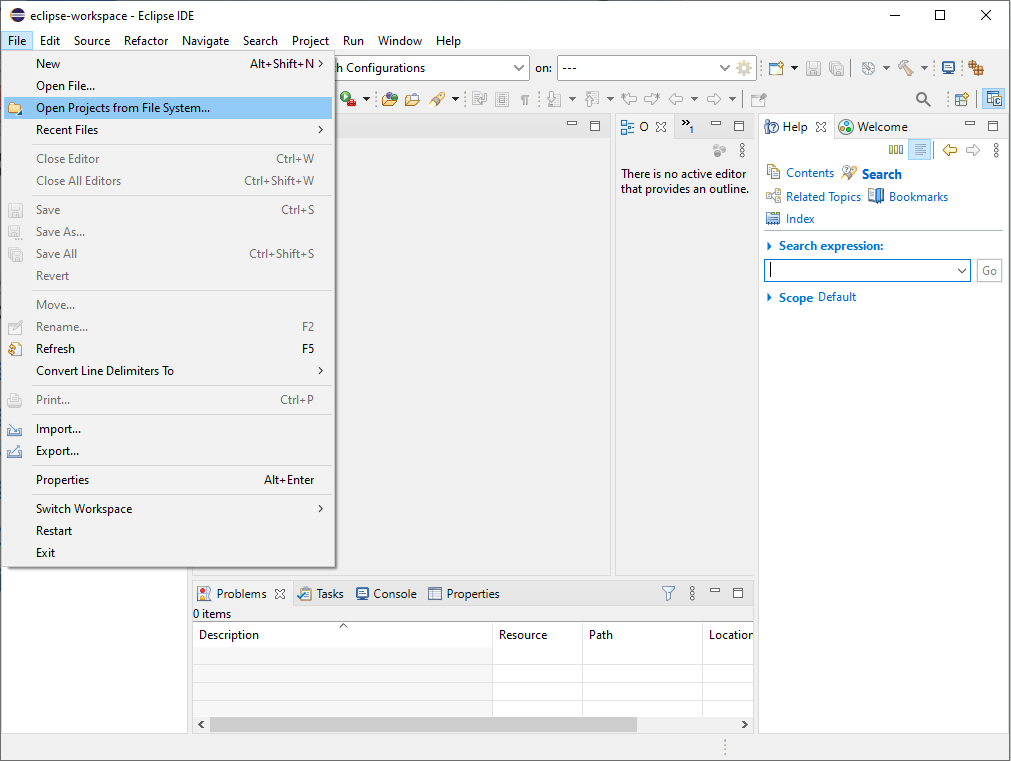Click the folder icon with colored badge

pyautogui.click(x=389, y=99)
